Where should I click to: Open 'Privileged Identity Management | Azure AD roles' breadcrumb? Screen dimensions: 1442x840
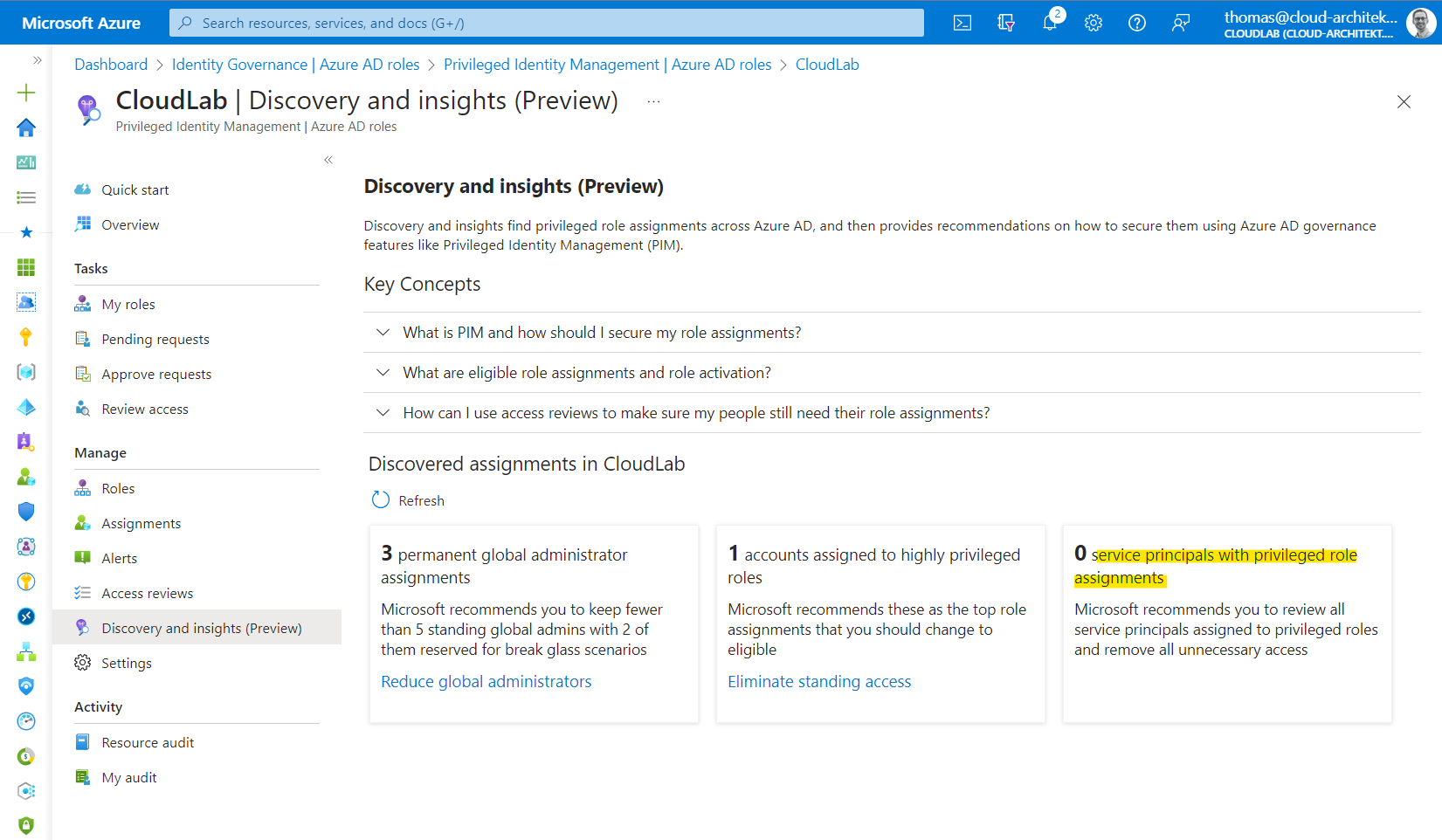(607, 65)
